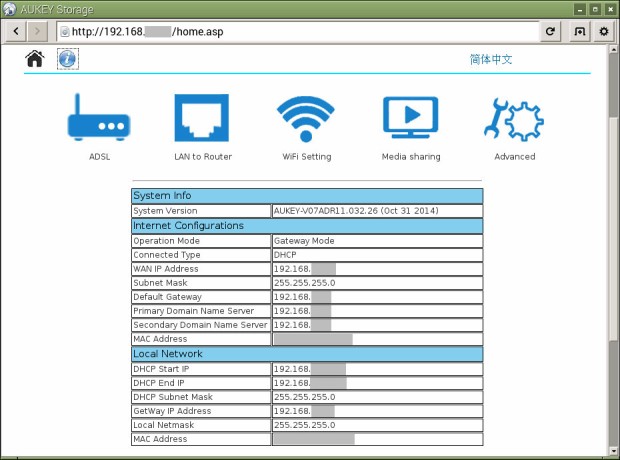Click the Advanced label
Image resolution: width=620 pixels, height=460 pixels.
pyautogui.click(x=515, y=157)
